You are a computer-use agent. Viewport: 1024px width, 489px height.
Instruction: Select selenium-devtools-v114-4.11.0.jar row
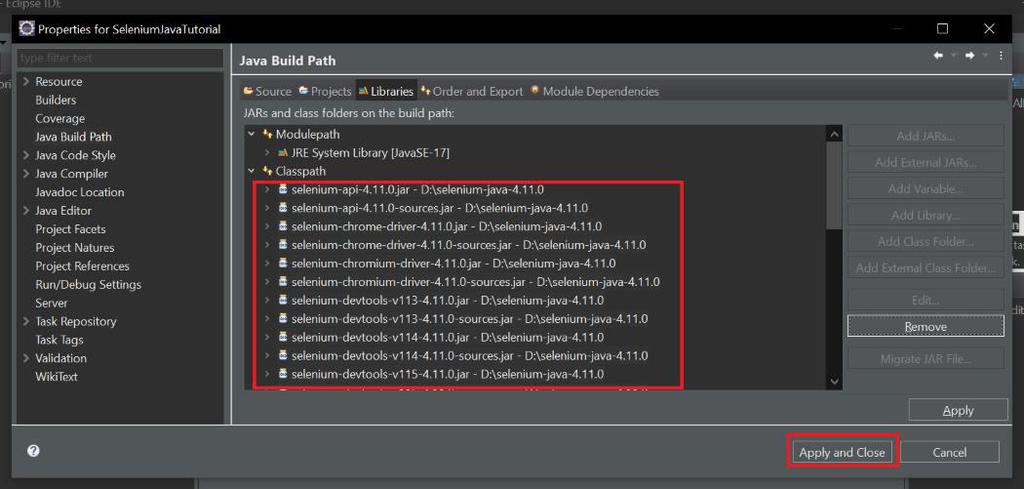pos(447,338)
